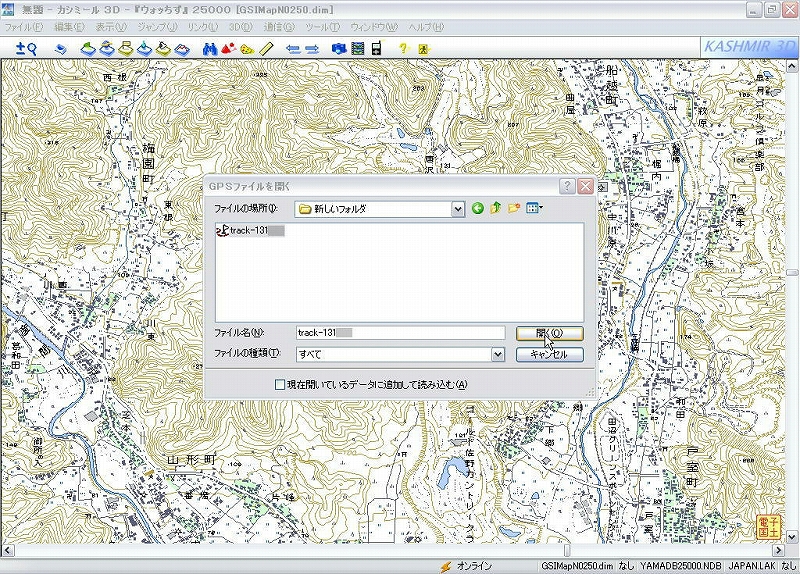Screen dimensions: 800x574
Task: Click the yellow question mark help icon
Action: click(x=404, y=48)
